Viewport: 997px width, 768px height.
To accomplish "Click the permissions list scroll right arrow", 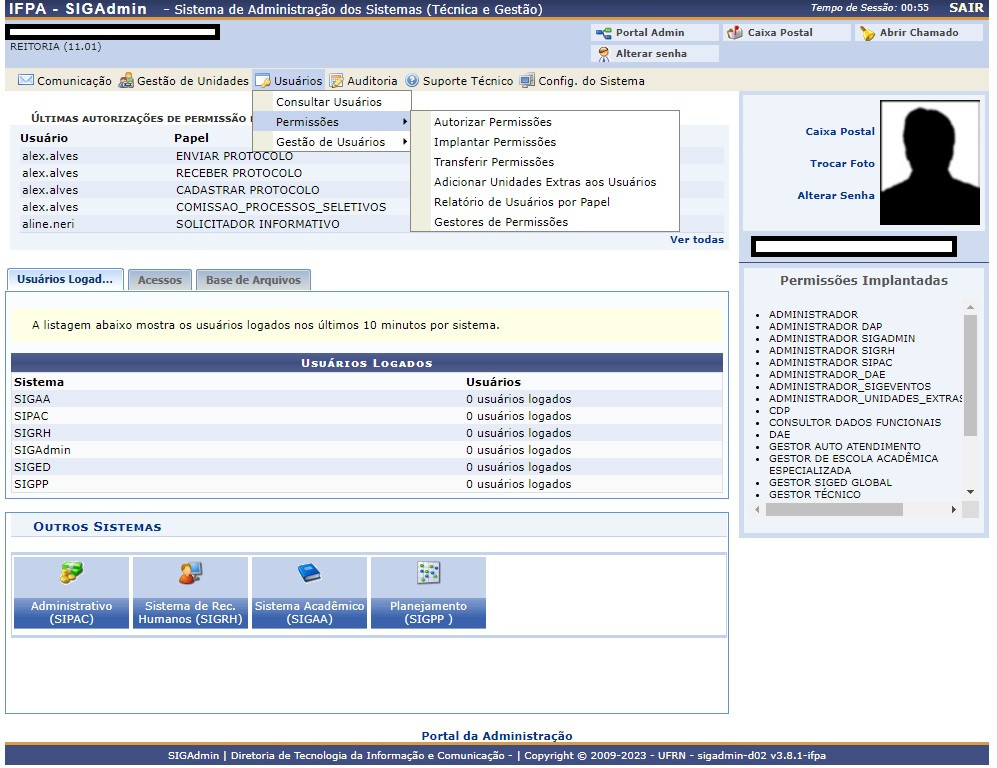I will tap(953, 509).
